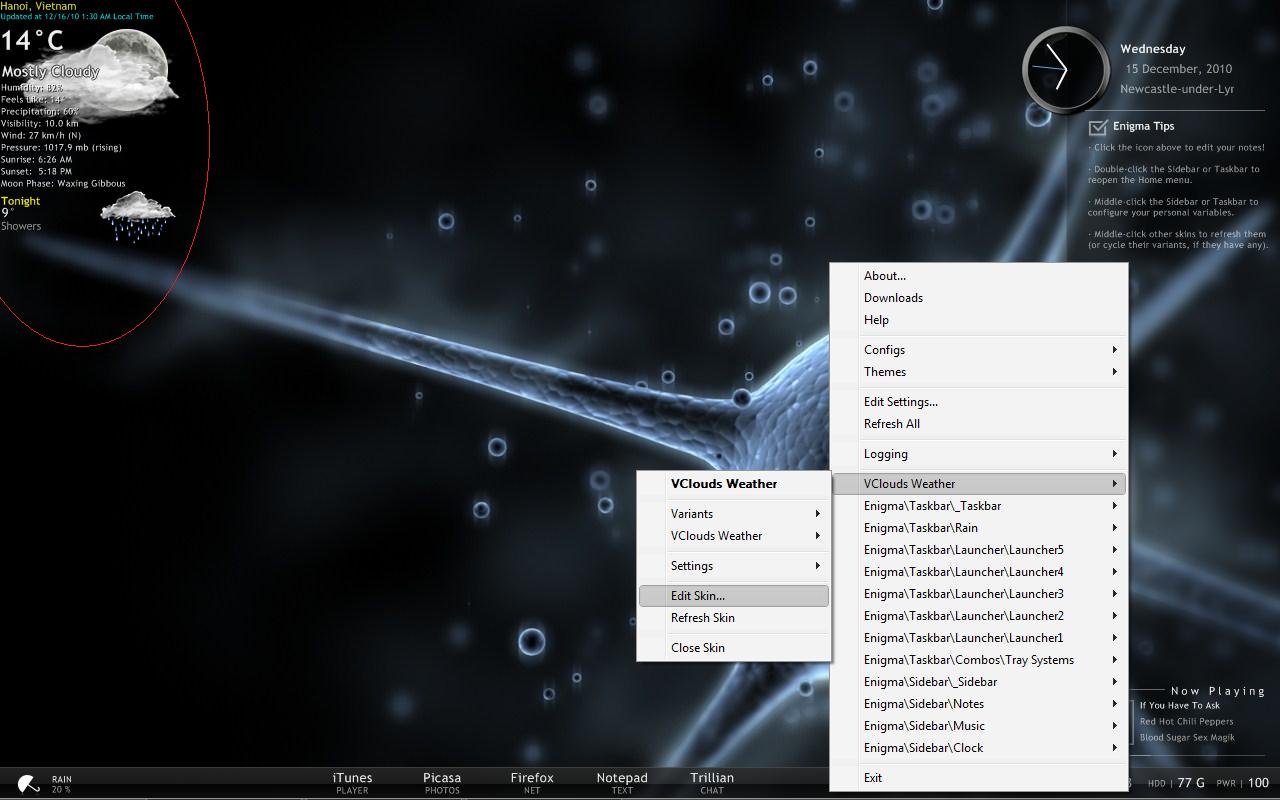Click the RAIN 20% precipitation meter
This screenshot has height=800, width=1280.
[61, 782]
